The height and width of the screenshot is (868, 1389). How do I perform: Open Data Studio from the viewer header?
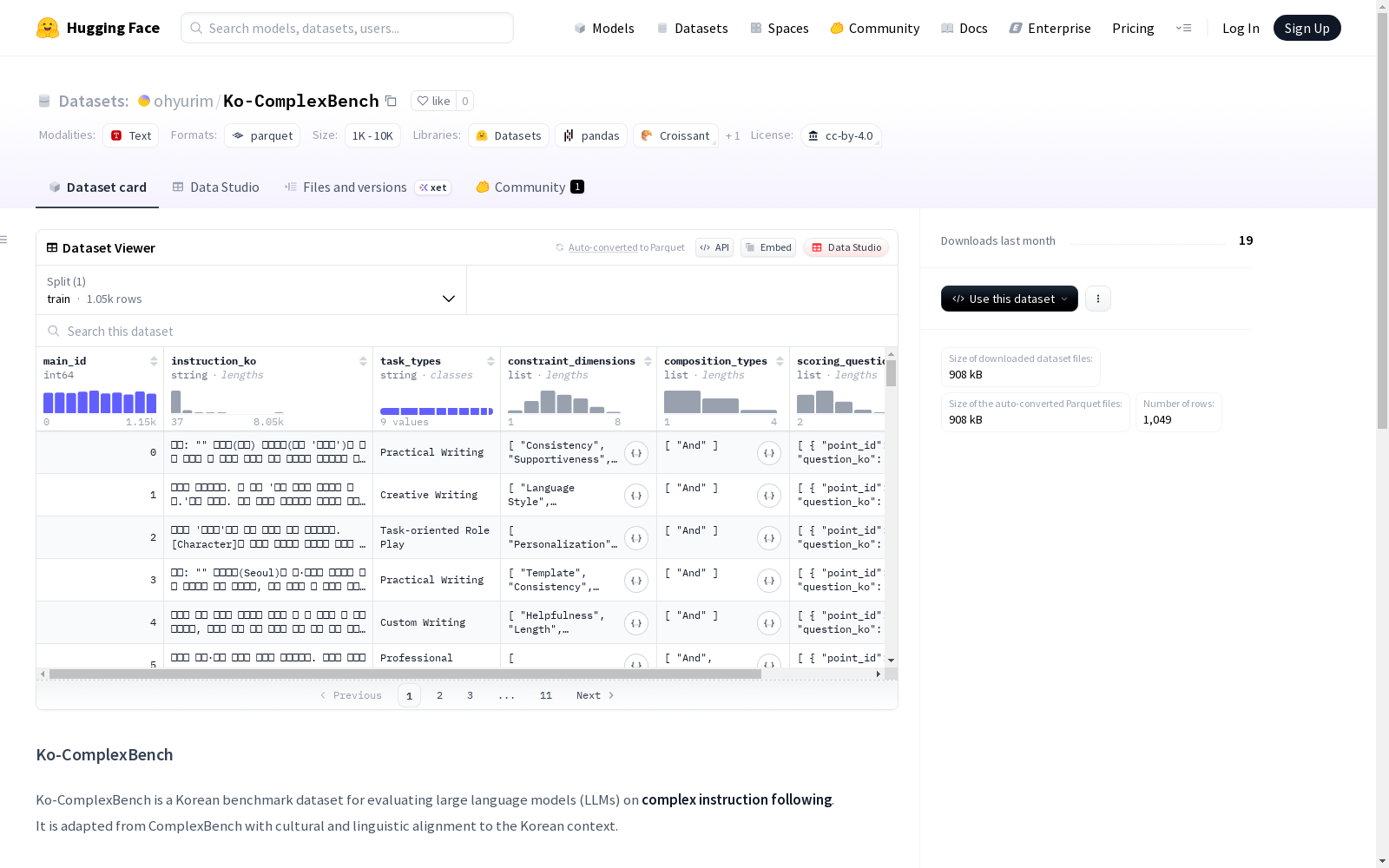coord(846,247)
